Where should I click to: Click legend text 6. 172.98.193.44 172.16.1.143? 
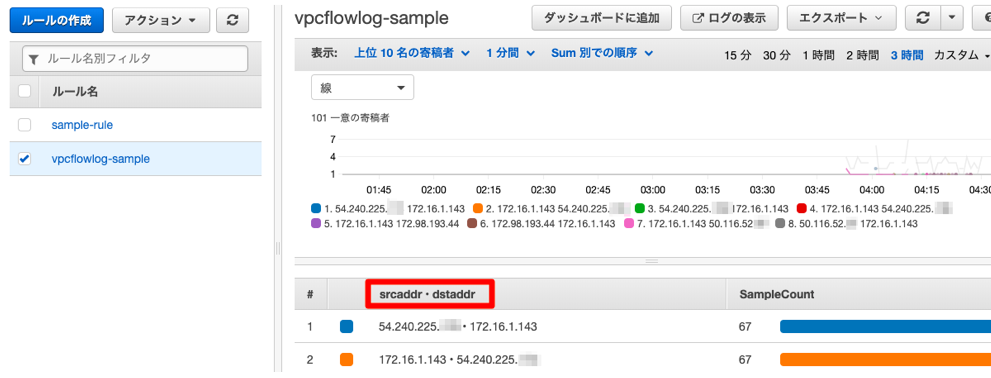(547, 224)
